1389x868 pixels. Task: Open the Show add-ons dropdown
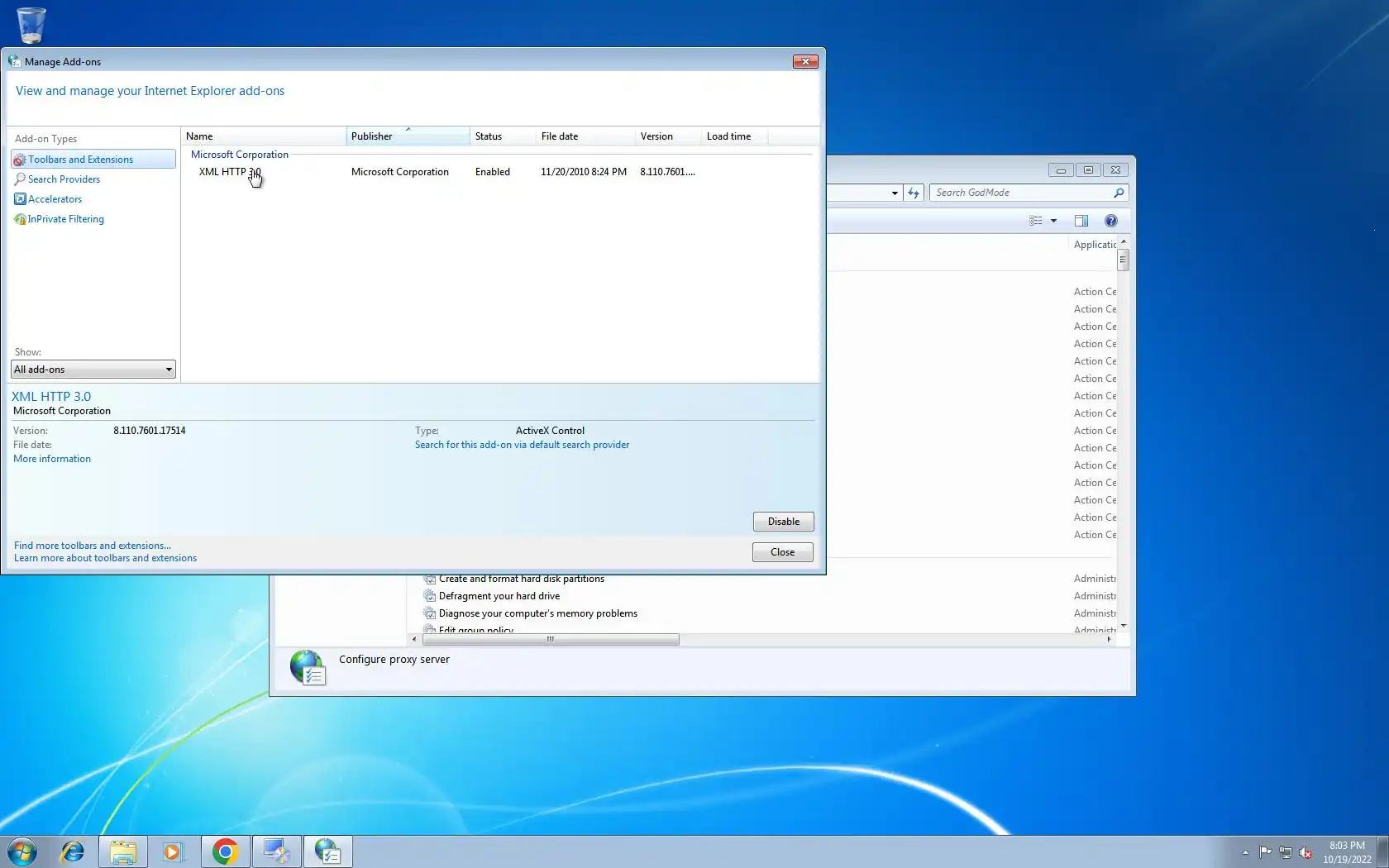coord(93,370)
